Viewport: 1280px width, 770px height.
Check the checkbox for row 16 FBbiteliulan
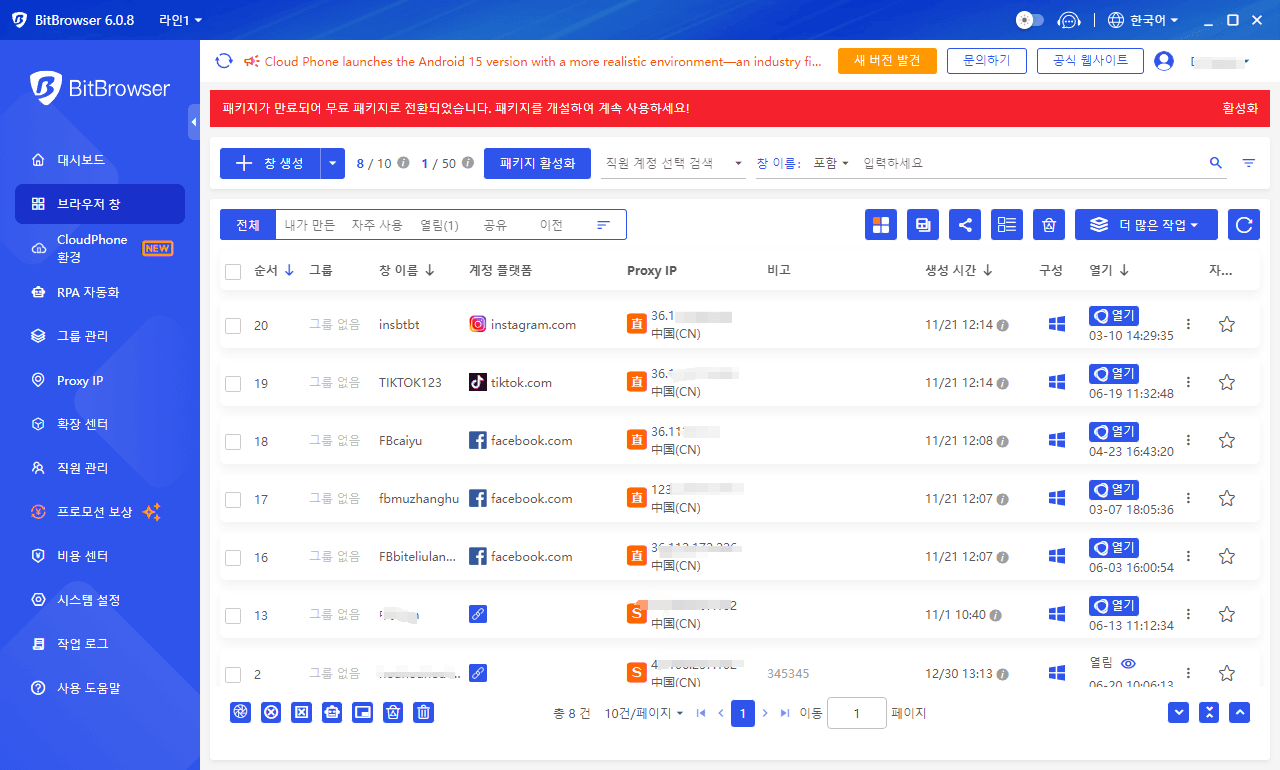click(x=233, y=557)
